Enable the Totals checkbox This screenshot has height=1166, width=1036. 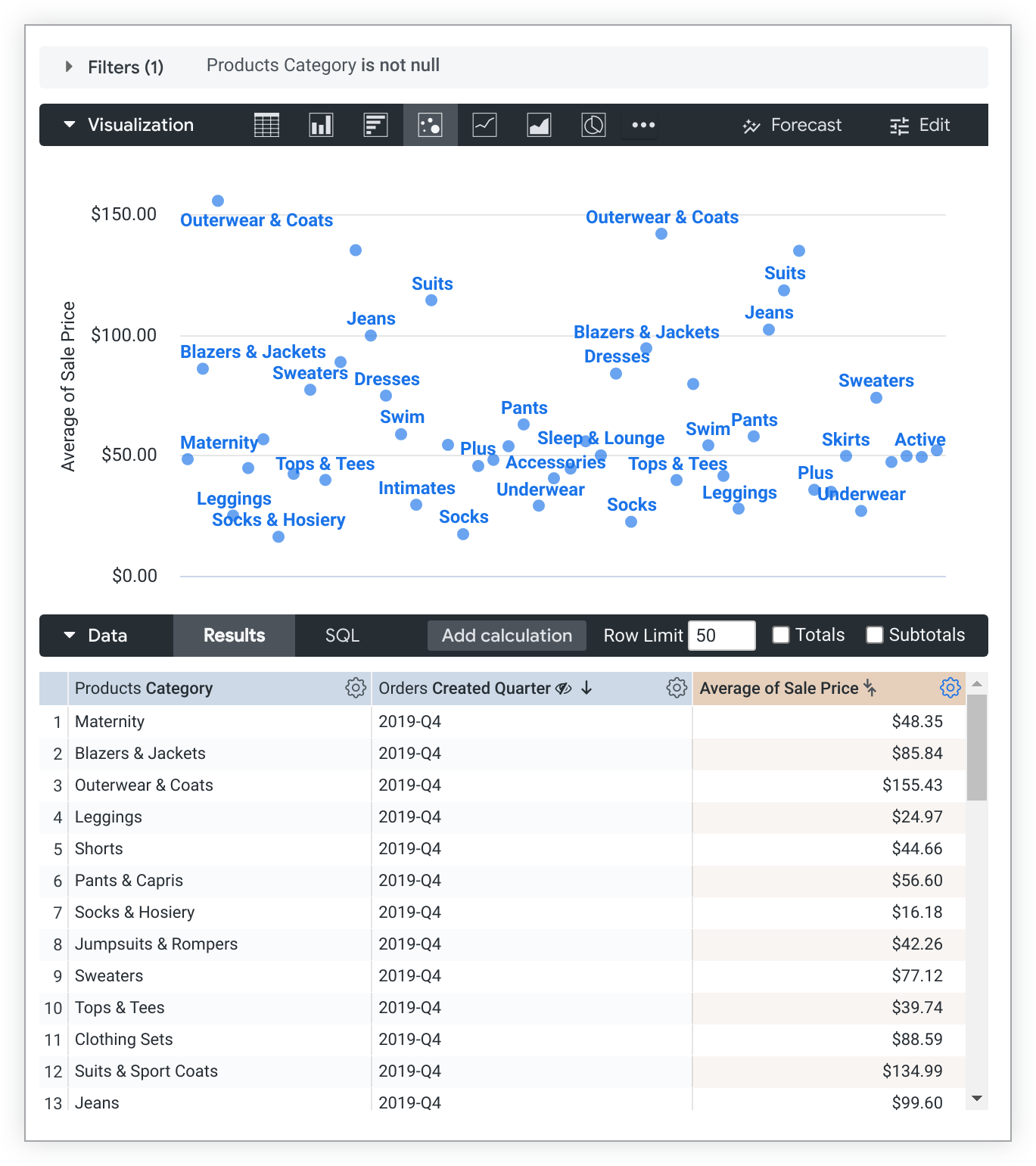(780, 635)
